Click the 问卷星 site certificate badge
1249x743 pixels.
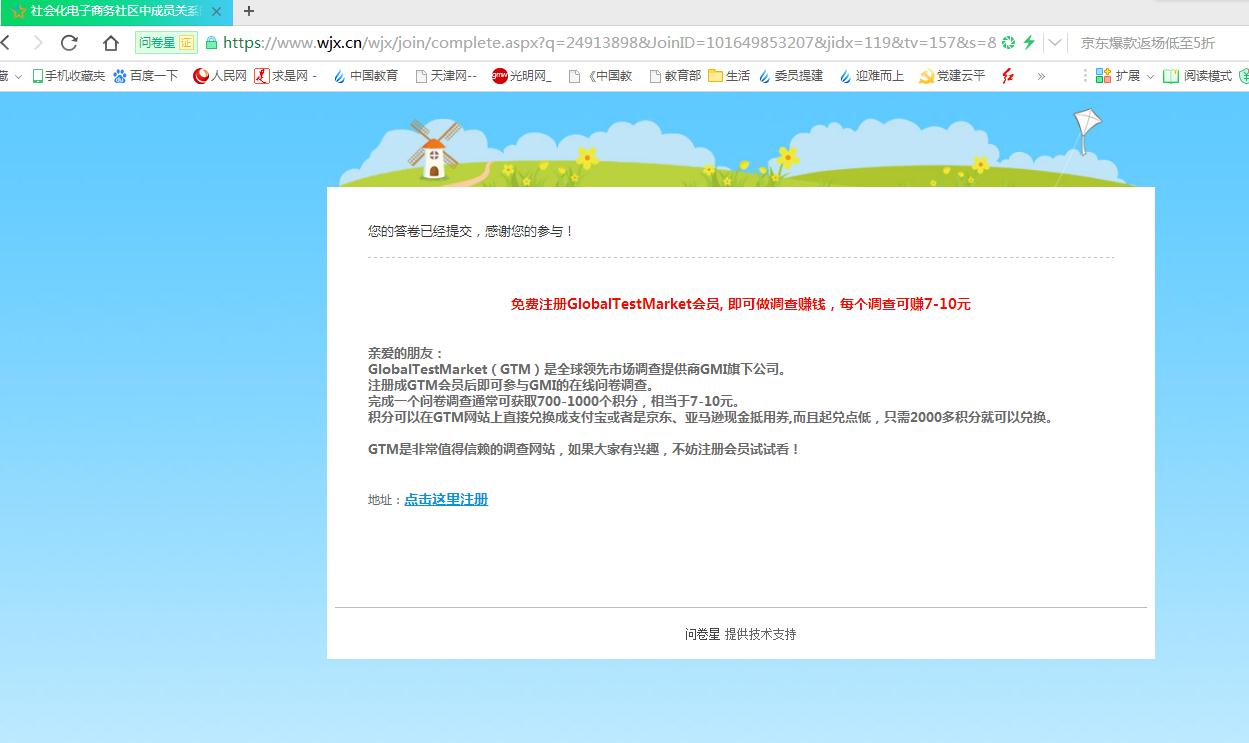coord(166,42)
